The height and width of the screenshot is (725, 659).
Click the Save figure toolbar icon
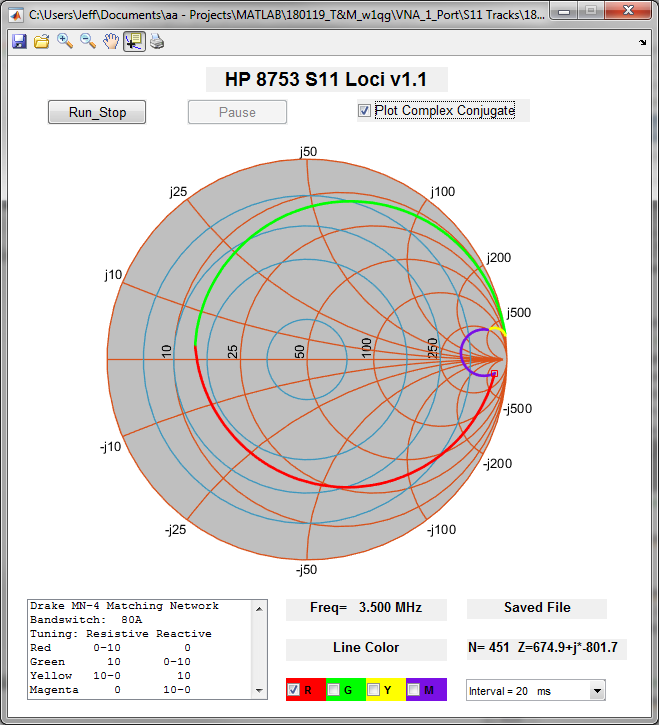[x=19, y=42]
